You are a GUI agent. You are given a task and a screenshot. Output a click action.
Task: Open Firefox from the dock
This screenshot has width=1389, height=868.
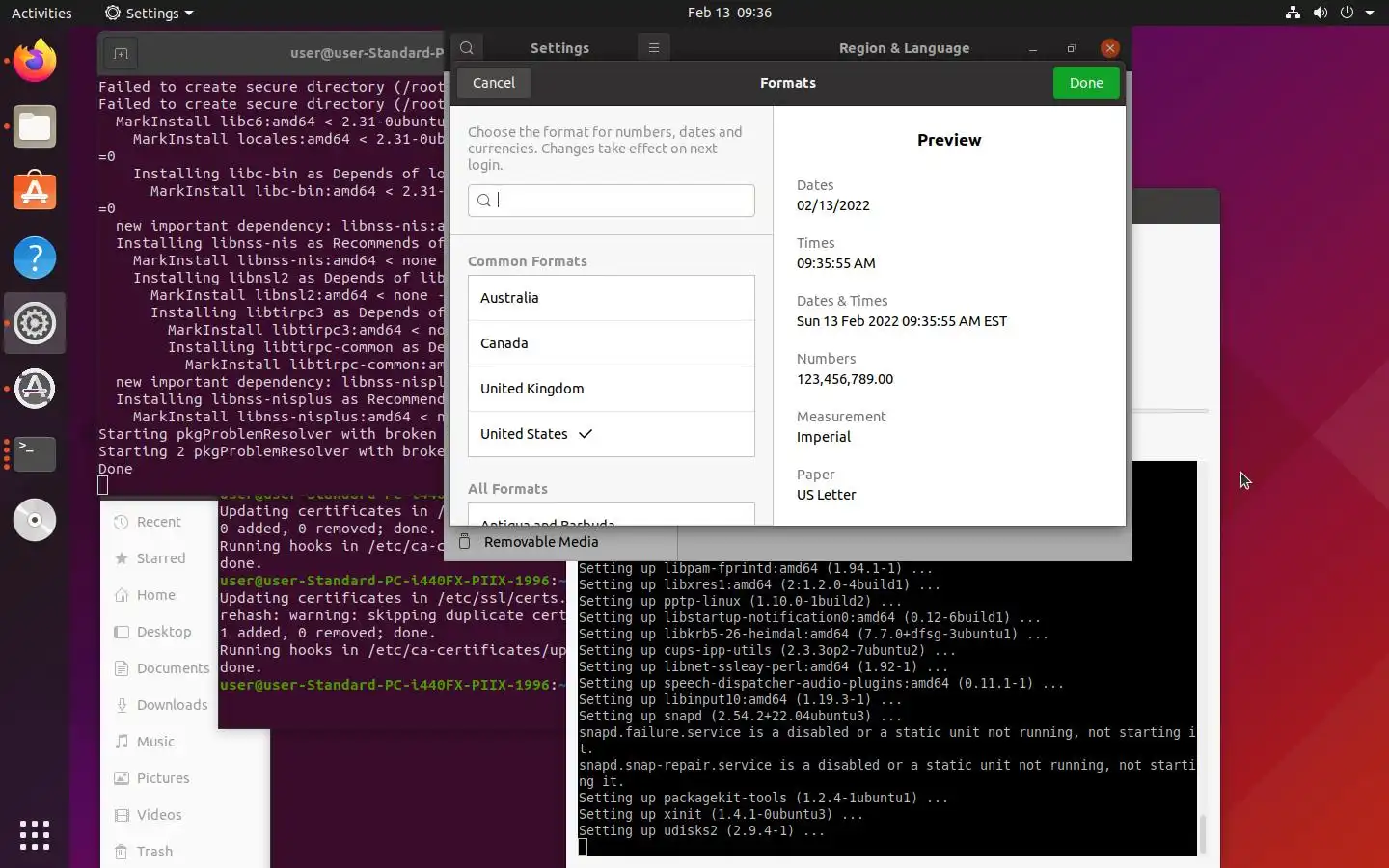tap(35, 61)
